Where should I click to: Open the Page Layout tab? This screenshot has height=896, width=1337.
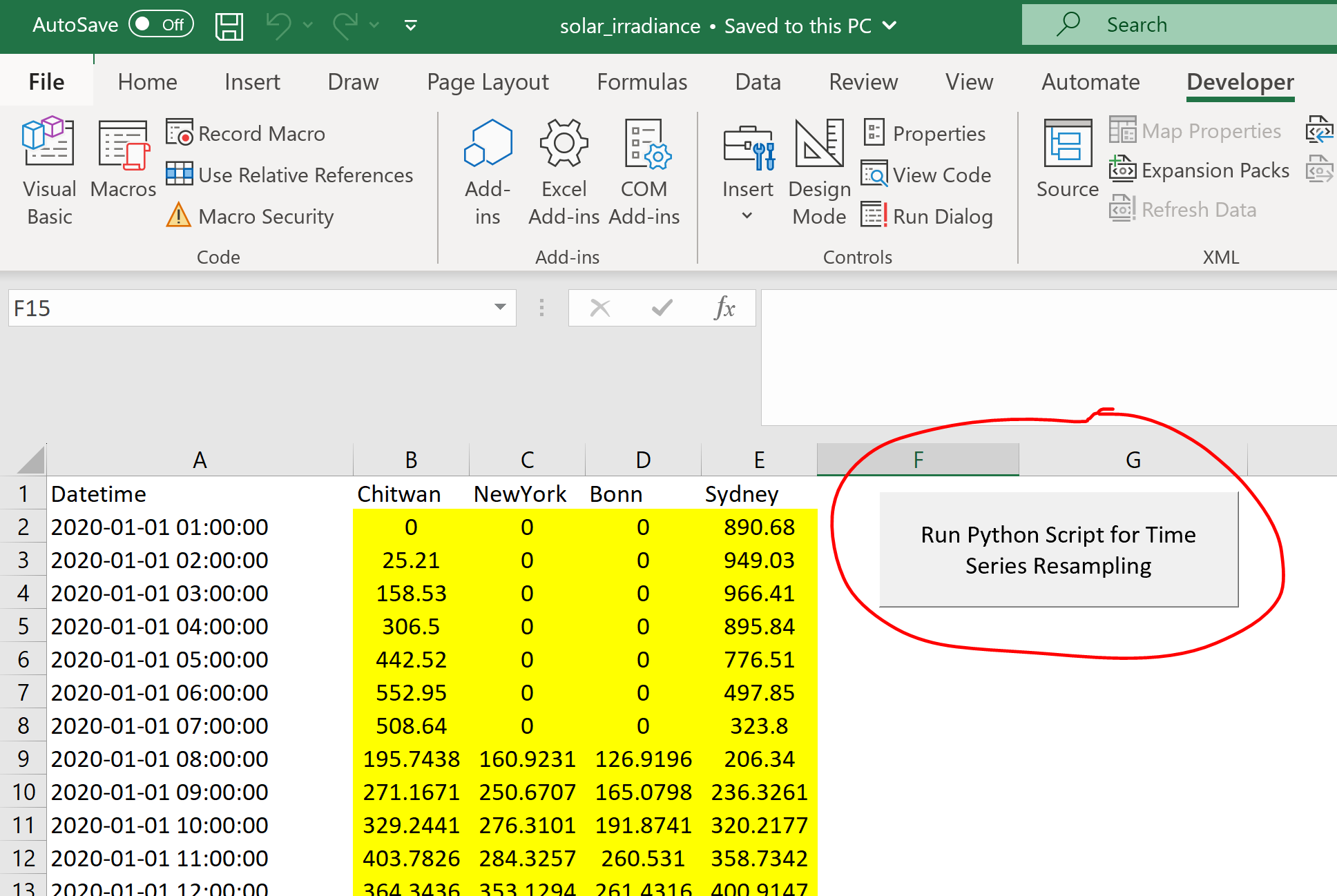488,82
